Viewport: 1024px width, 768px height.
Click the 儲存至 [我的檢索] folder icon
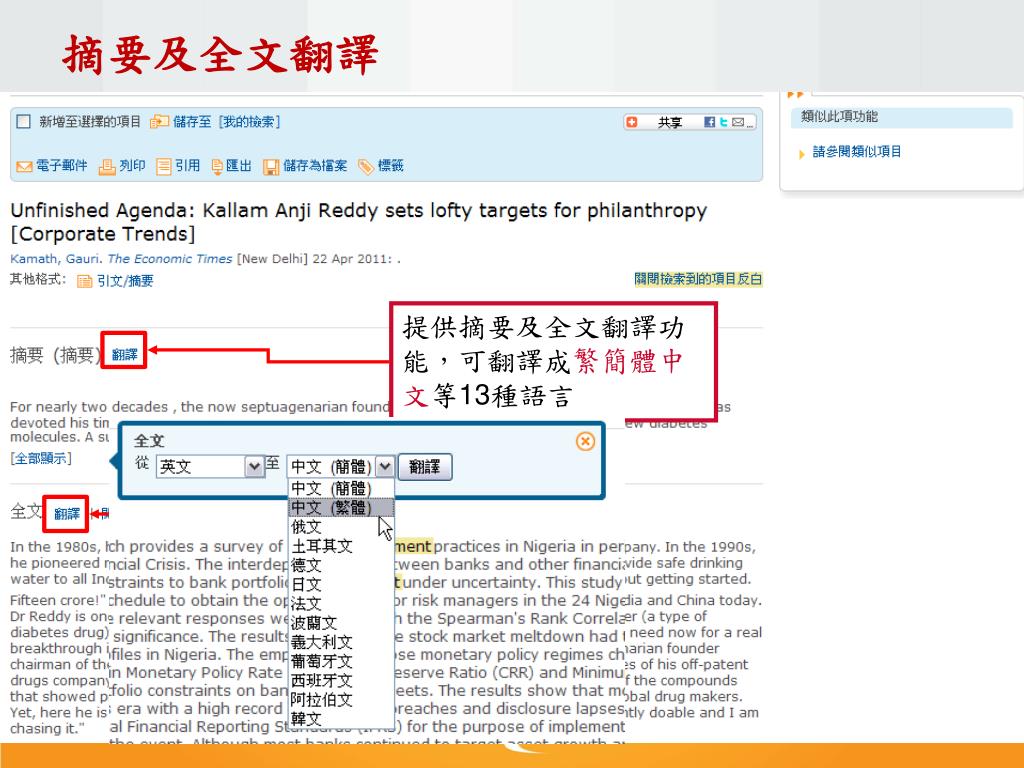(x=159, y=121)
